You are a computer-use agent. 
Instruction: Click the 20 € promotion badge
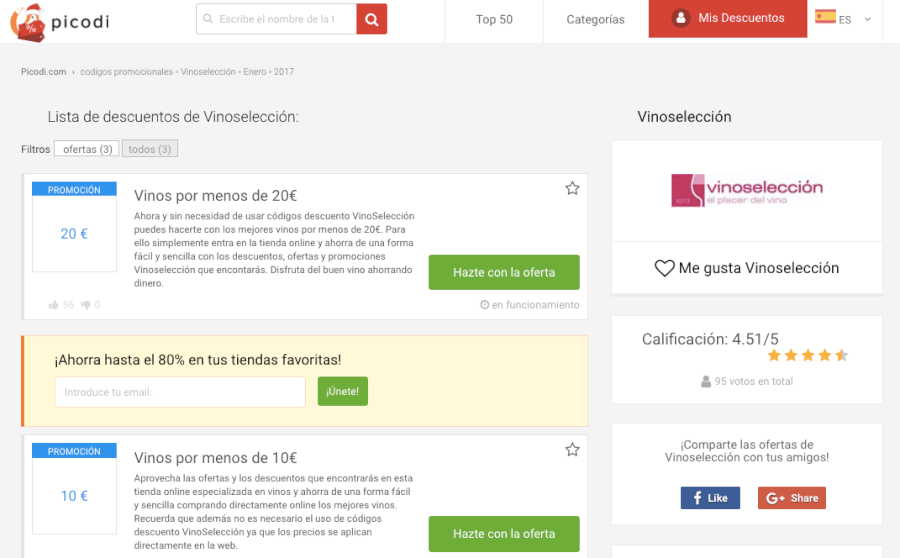tap(74, 227)
